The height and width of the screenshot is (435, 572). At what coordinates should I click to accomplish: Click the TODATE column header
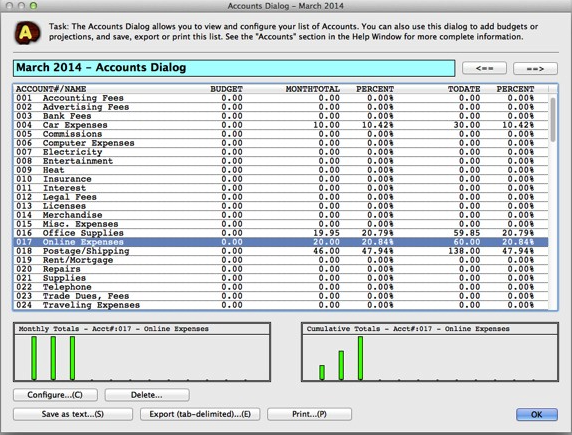pos(464,89)
